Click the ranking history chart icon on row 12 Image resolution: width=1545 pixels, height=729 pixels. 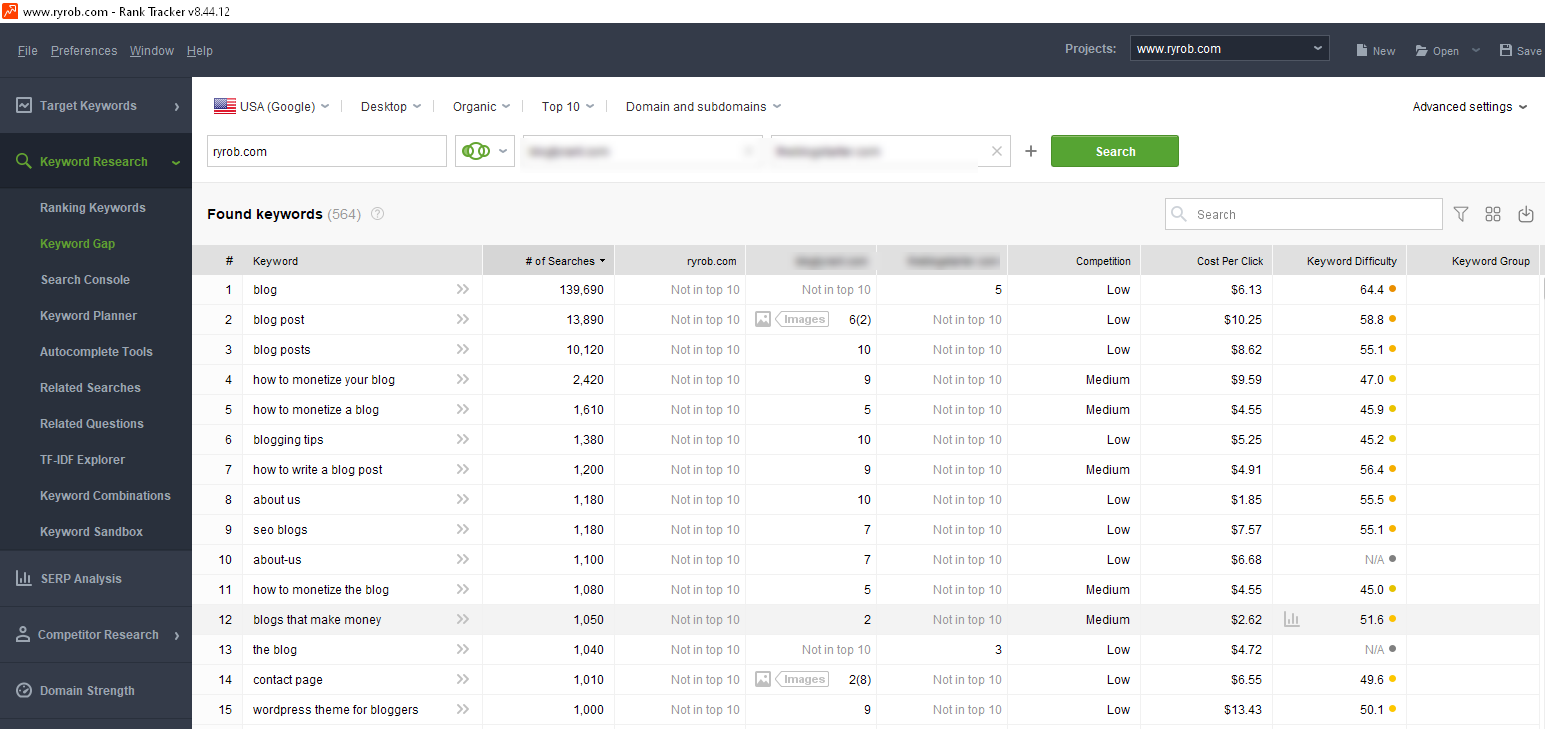point(1291,619)
